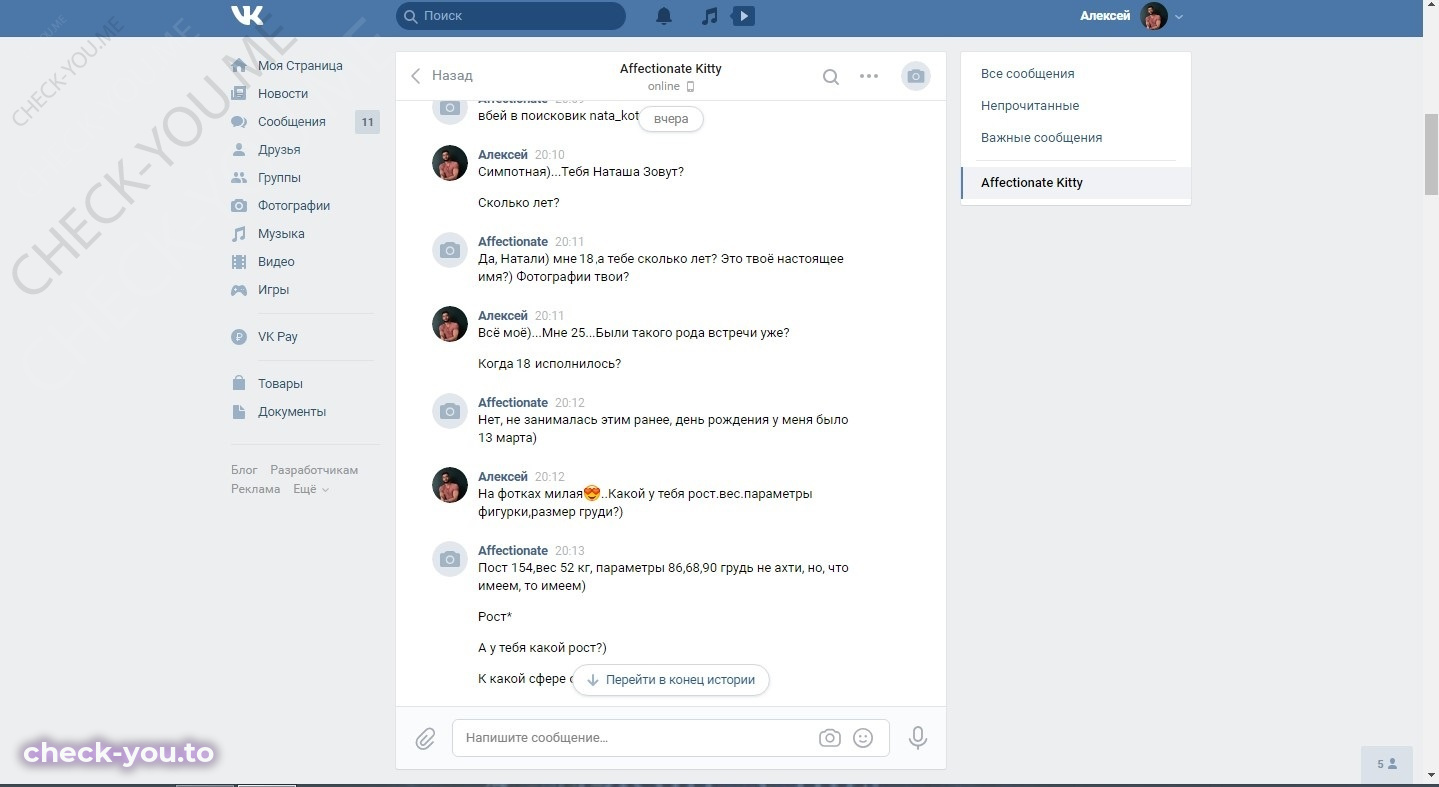Click the sender name Affectionate at 20:13
The width and height of the screenshot is (1439, 787).
click(513, 551)
